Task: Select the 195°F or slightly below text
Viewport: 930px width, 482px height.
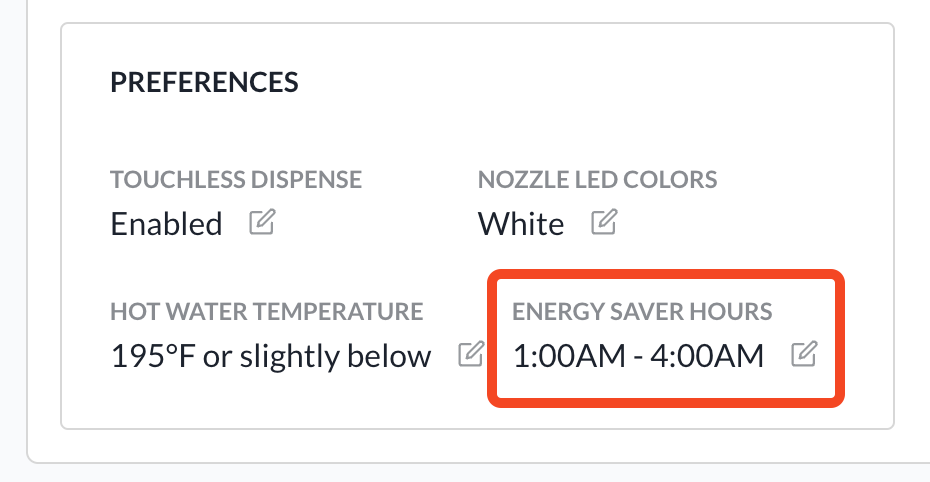Action: coord(271,356)
